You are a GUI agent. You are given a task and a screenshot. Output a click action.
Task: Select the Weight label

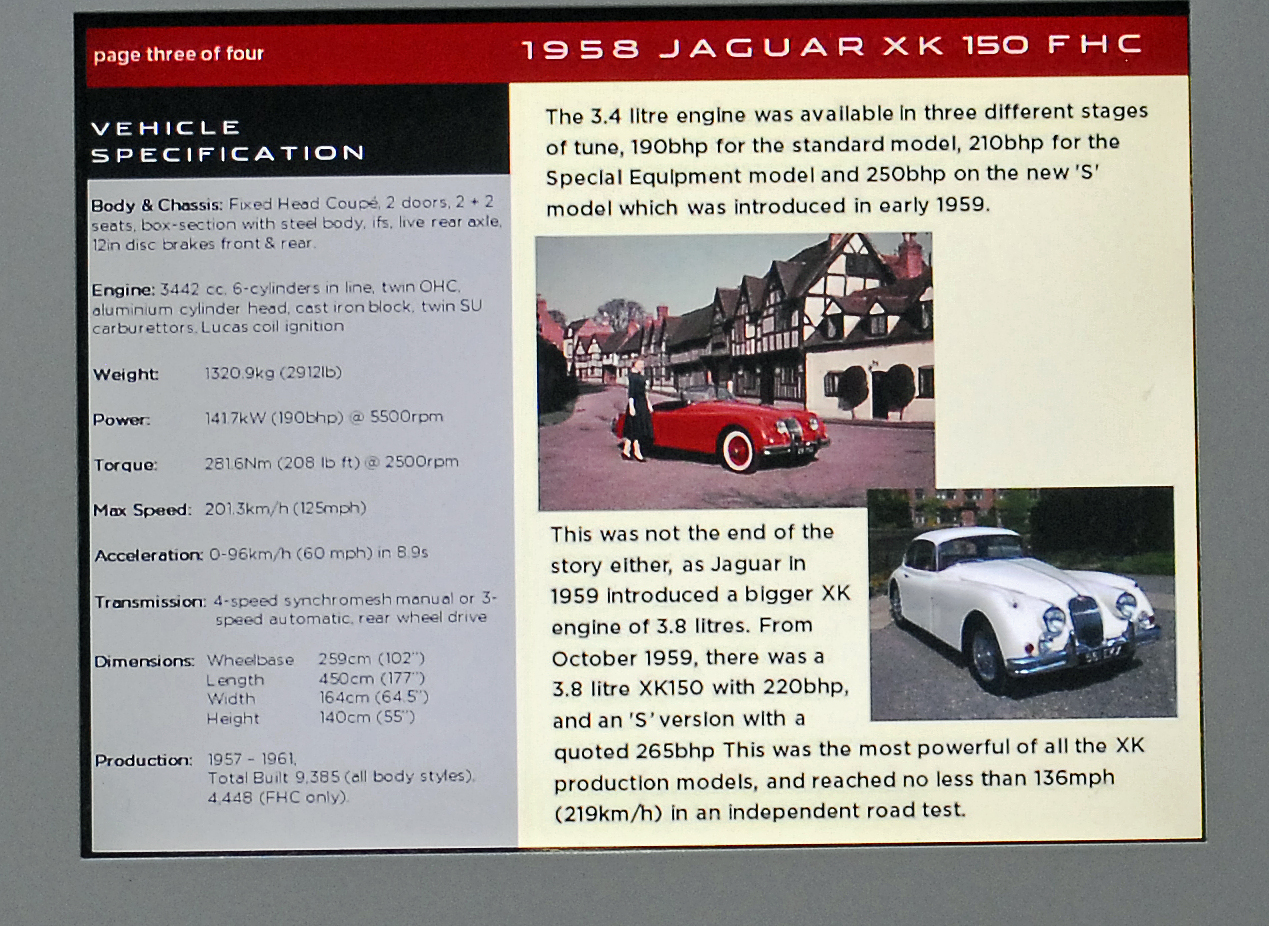[x=126, y=374]
